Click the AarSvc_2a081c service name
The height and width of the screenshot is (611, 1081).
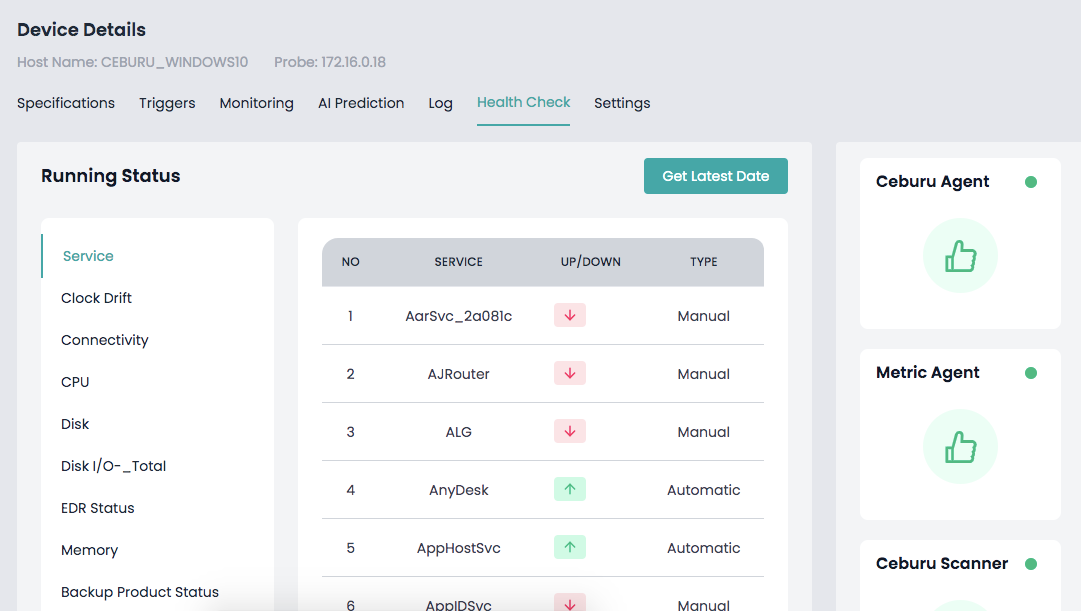tap(458, 316)
